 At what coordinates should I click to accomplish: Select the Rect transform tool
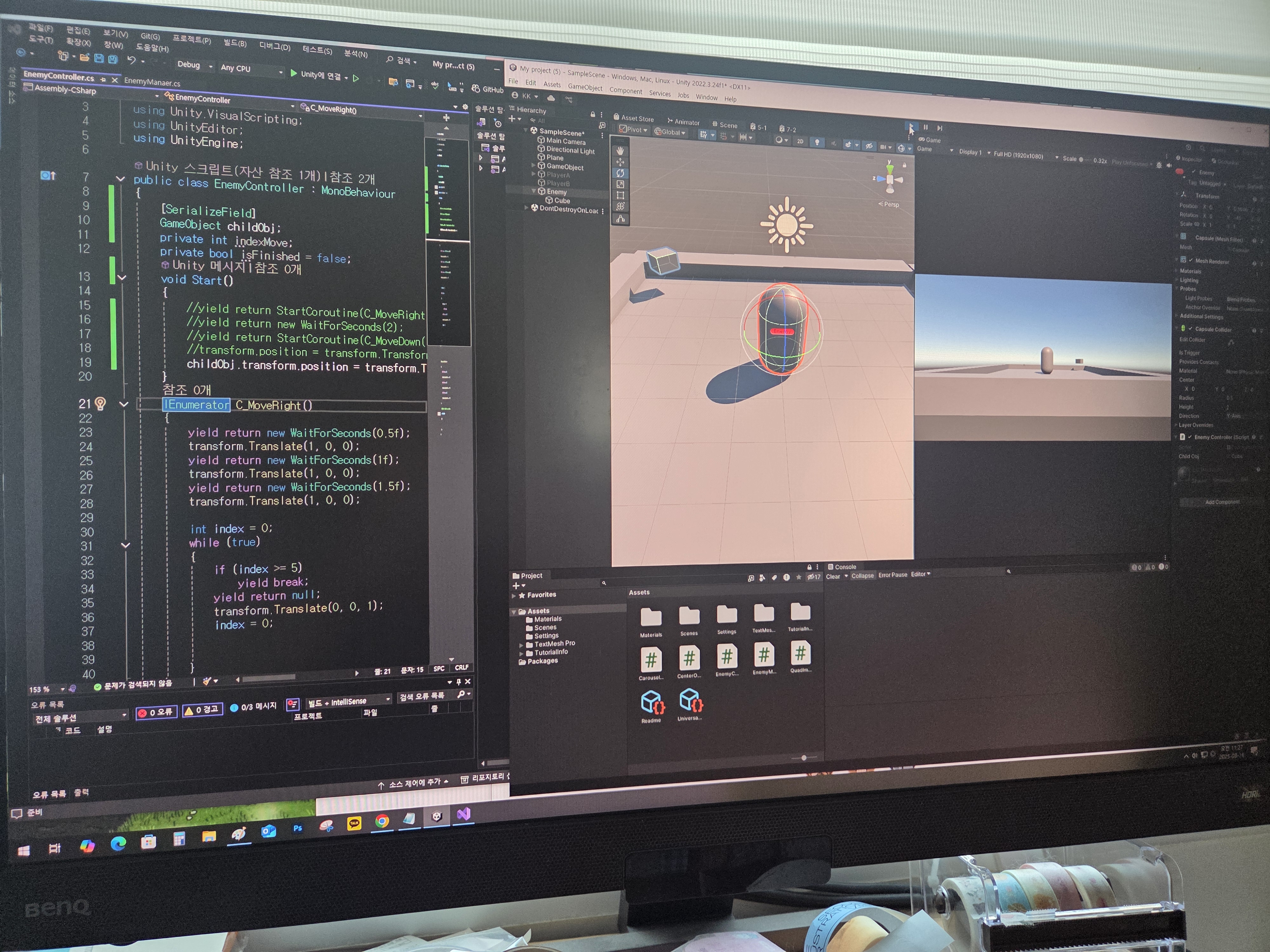click(620, 195)
